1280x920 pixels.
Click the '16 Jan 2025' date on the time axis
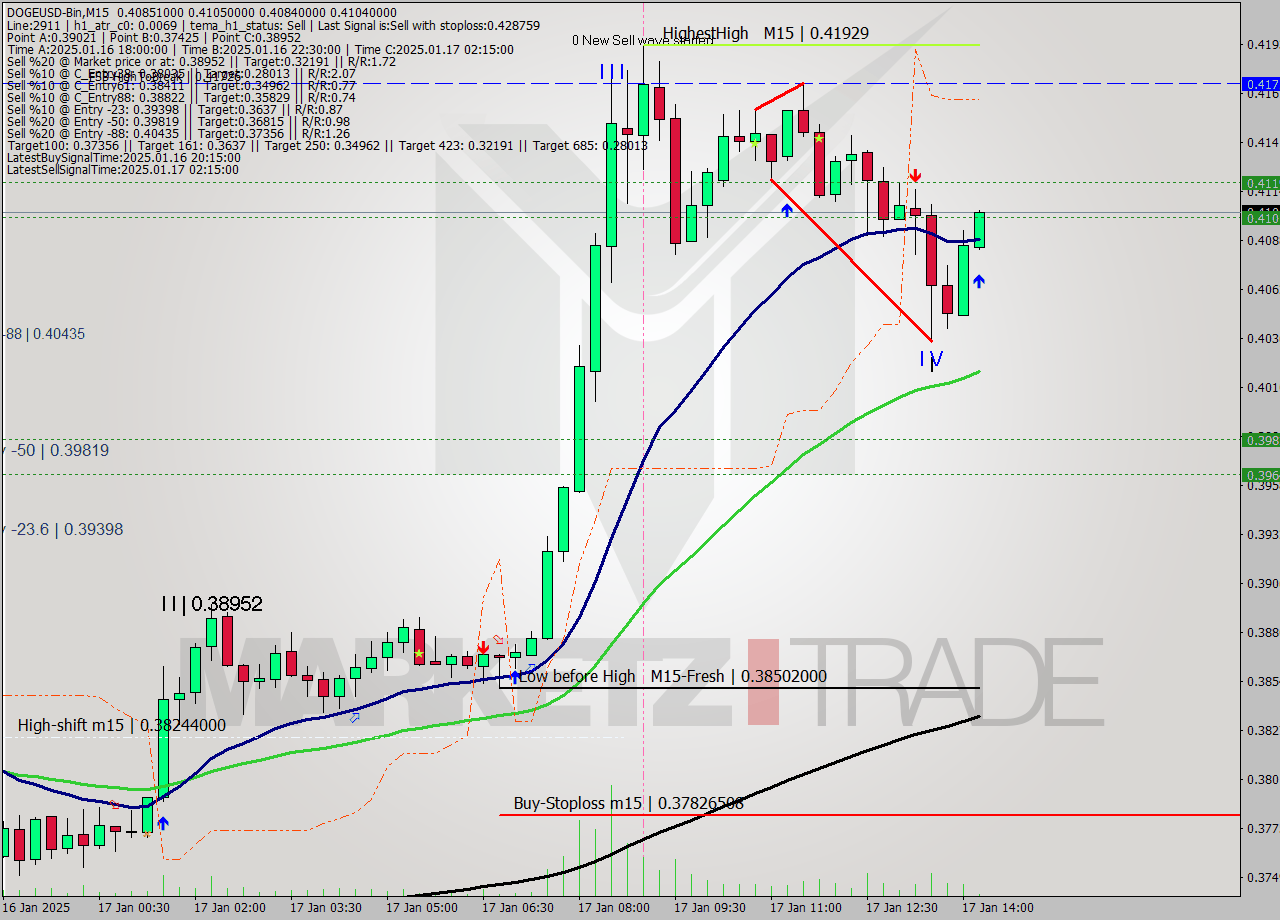(x=35, y=908)
